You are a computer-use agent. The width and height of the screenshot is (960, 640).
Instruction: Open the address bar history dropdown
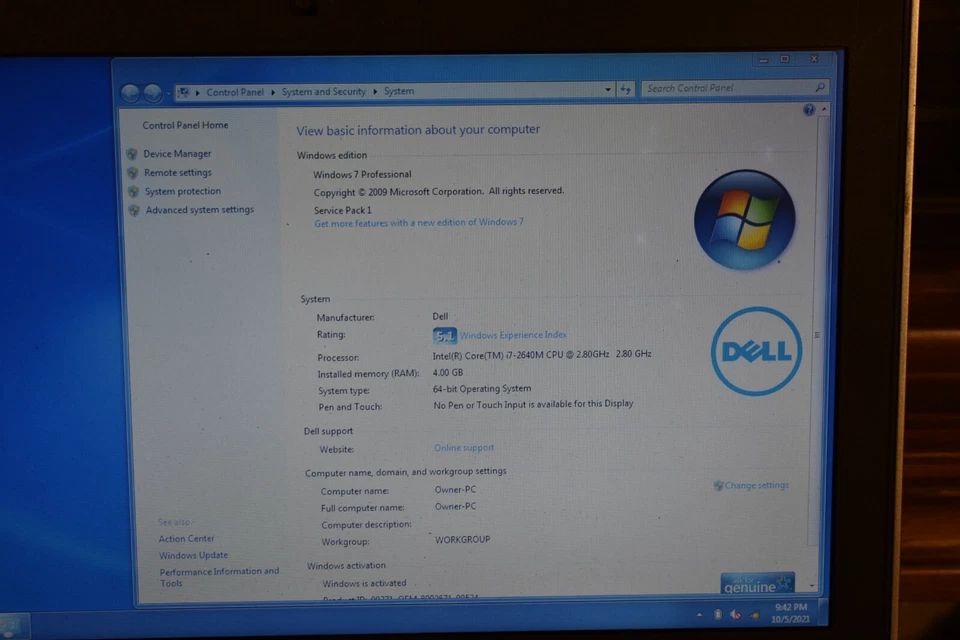[x=608, y=89]
